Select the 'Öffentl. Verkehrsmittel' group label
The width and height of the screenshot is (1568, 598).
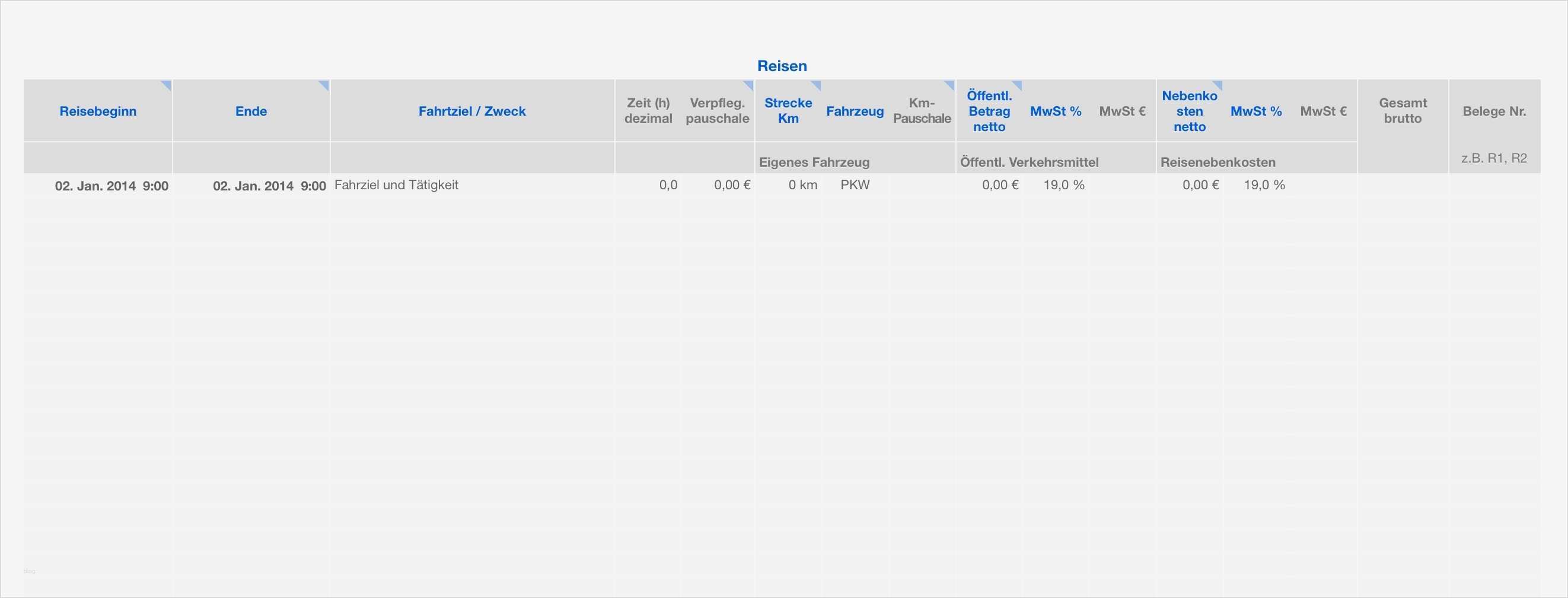(1029, 163)
